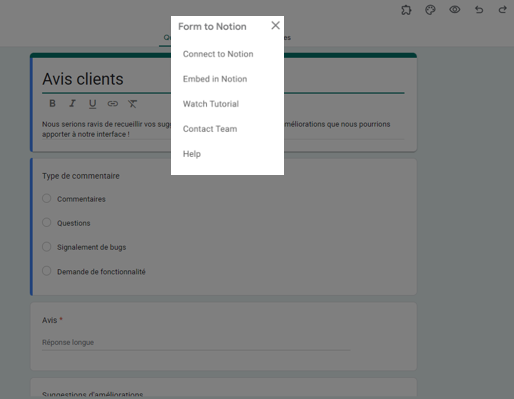Toggle underline formatting icon
The image size is (514, 399).
click(x=92, y=104)
